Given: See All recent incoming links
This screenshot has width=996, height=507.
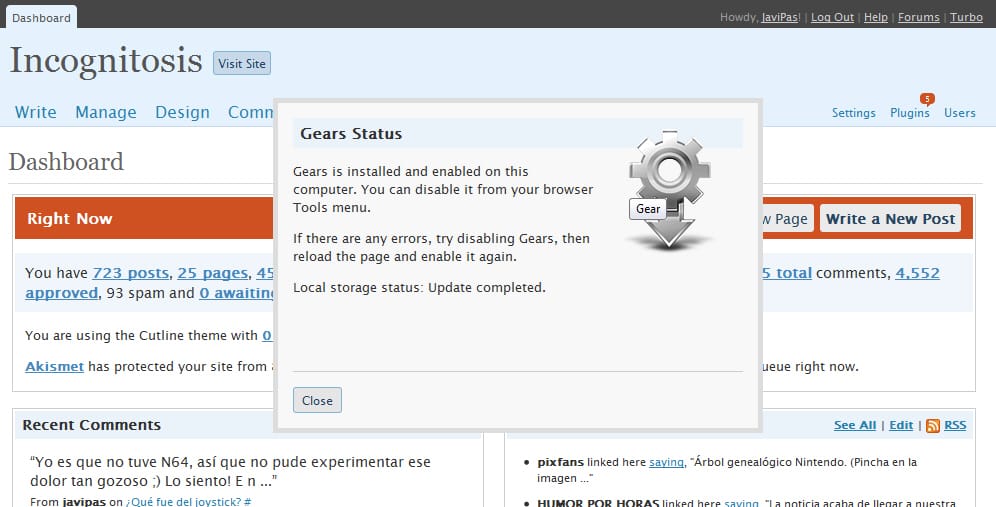Looking at the screenshot, I should (x=854, y=425).
